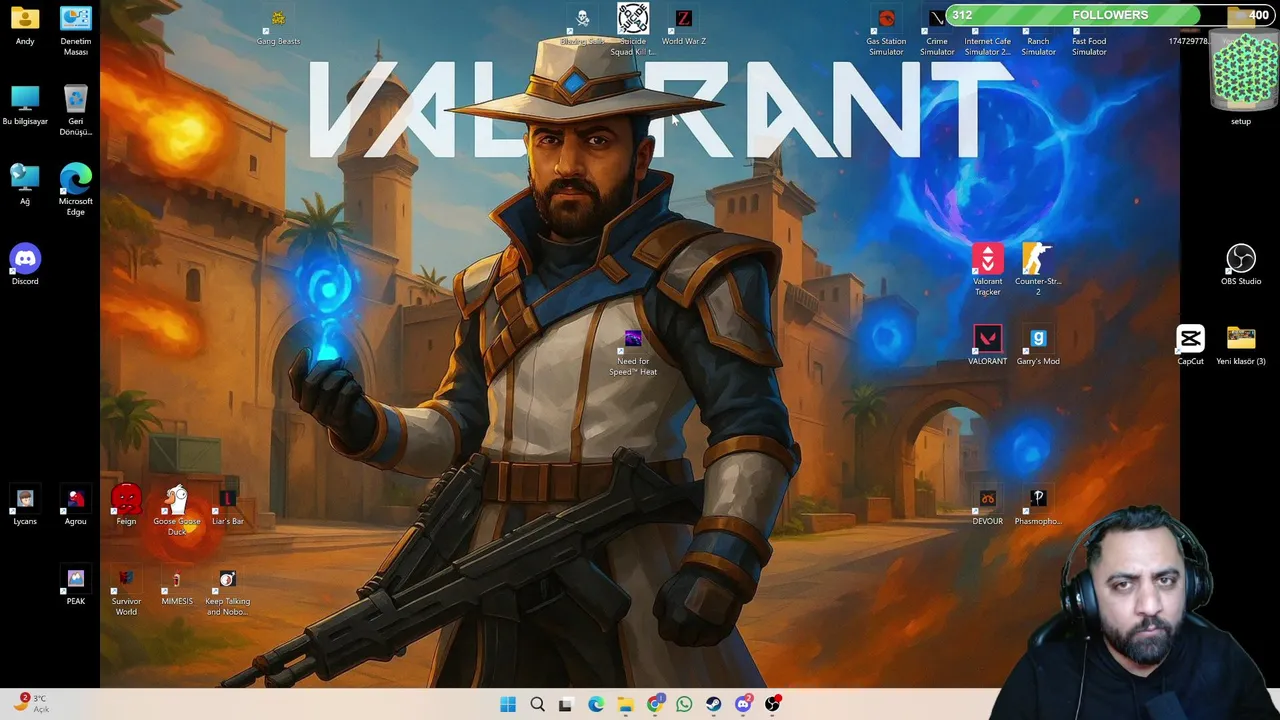This screenshot has width=1280, height=720.
Task: Select the Gas Station Simulator shortcut
Action: 886,32
